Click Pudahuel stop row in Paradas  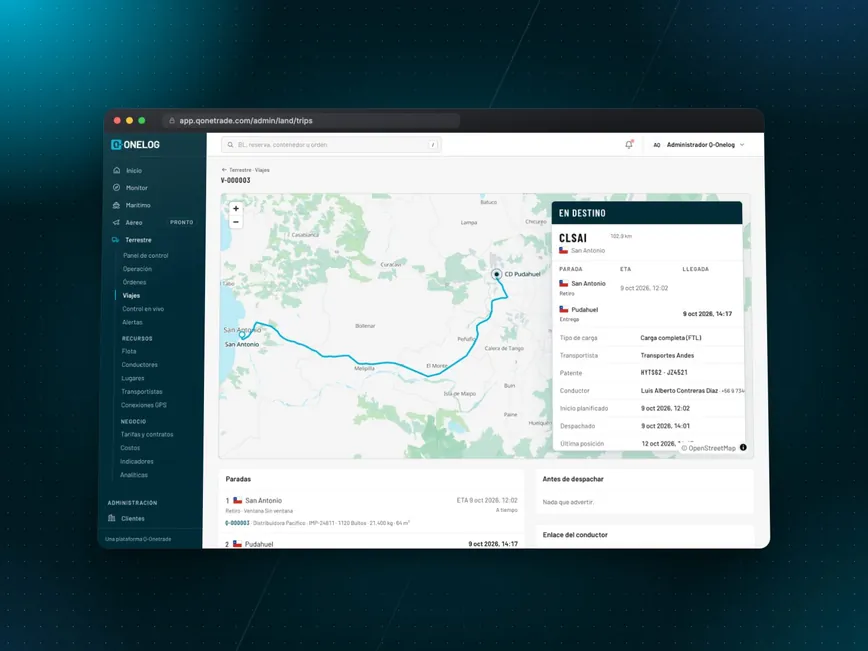371,542
